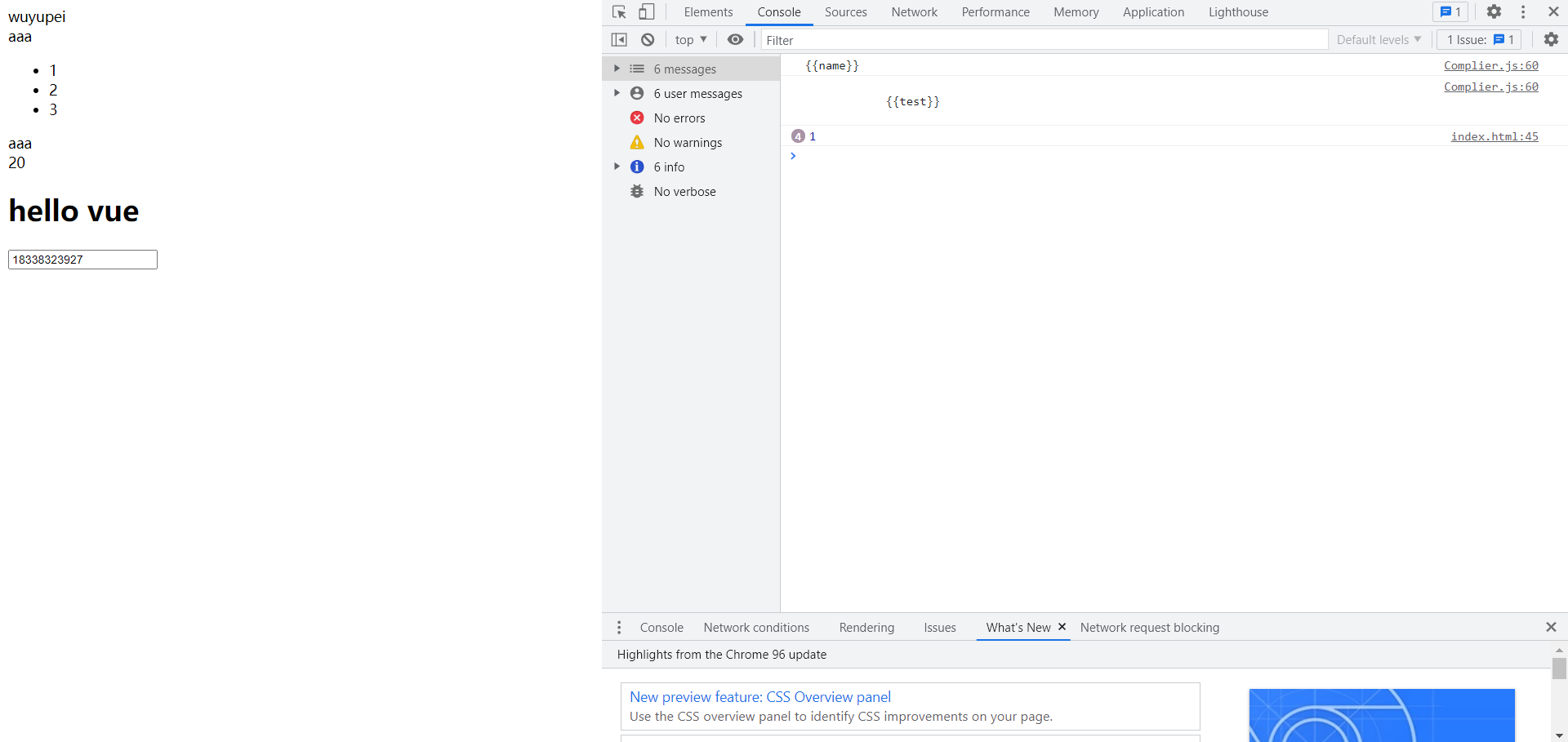
Task: Focus the console Filter field
Action: (x=1045, y=40)
